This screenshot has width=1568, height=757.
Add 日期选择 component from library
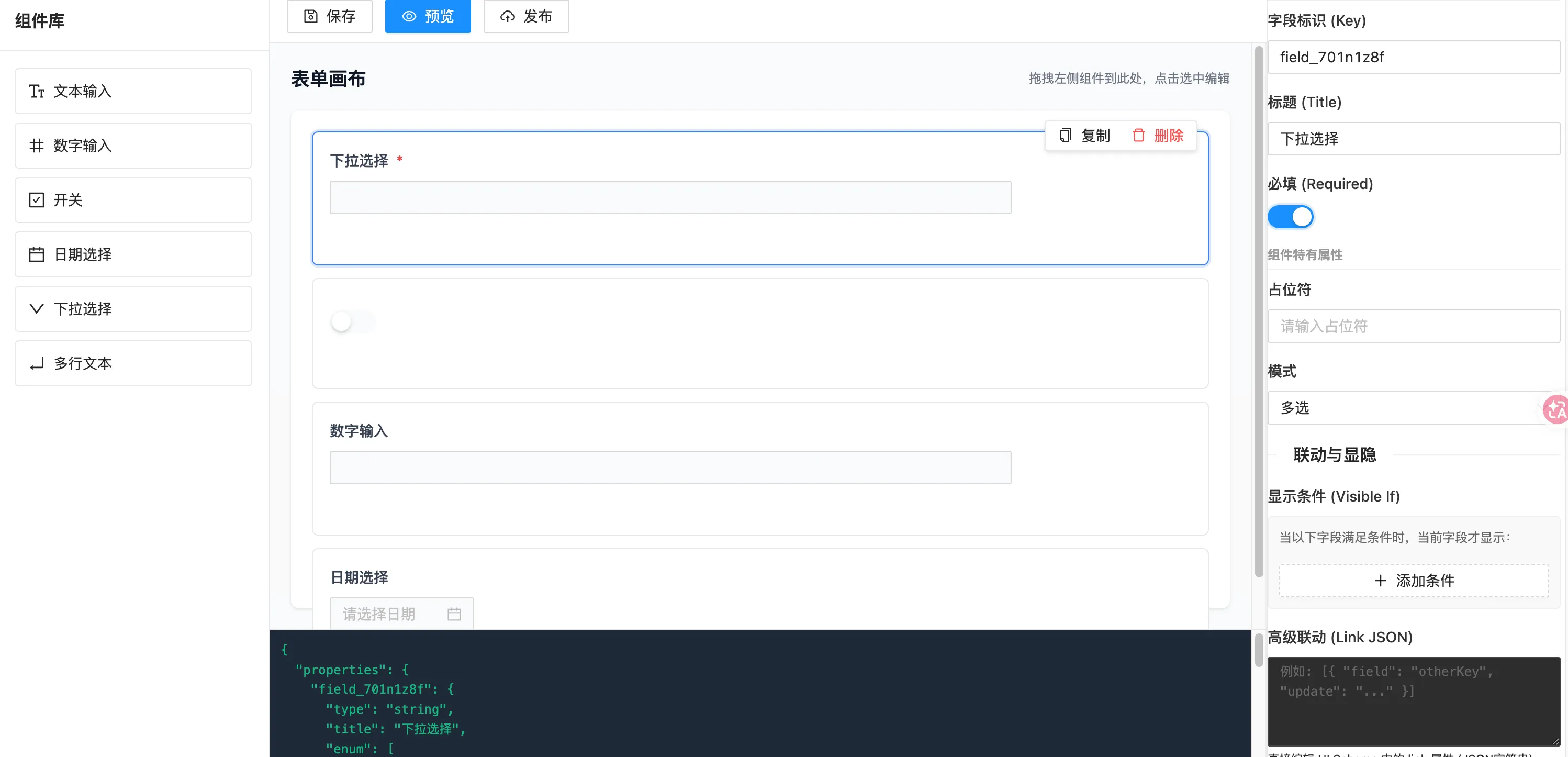coord(133,254)
